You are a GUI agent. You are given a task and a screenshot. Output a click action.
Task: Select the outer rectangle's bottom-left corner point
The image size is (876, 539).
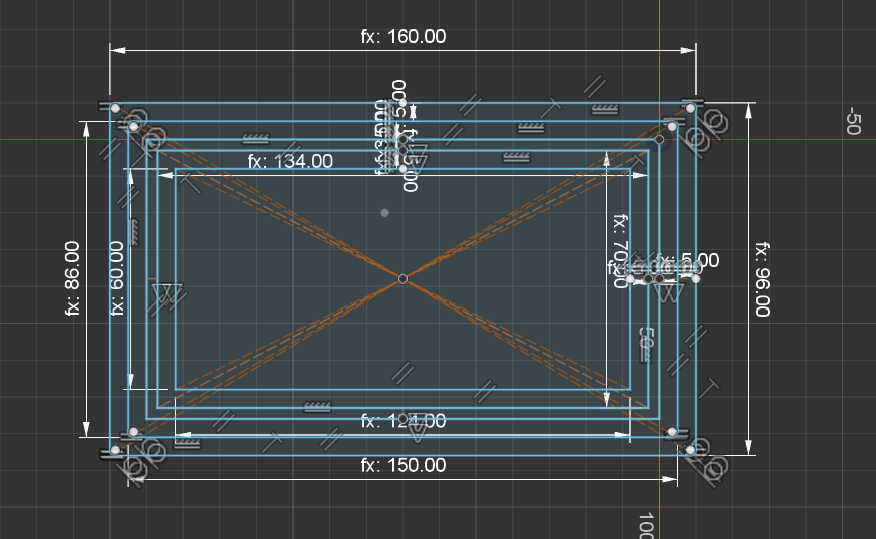115,451
